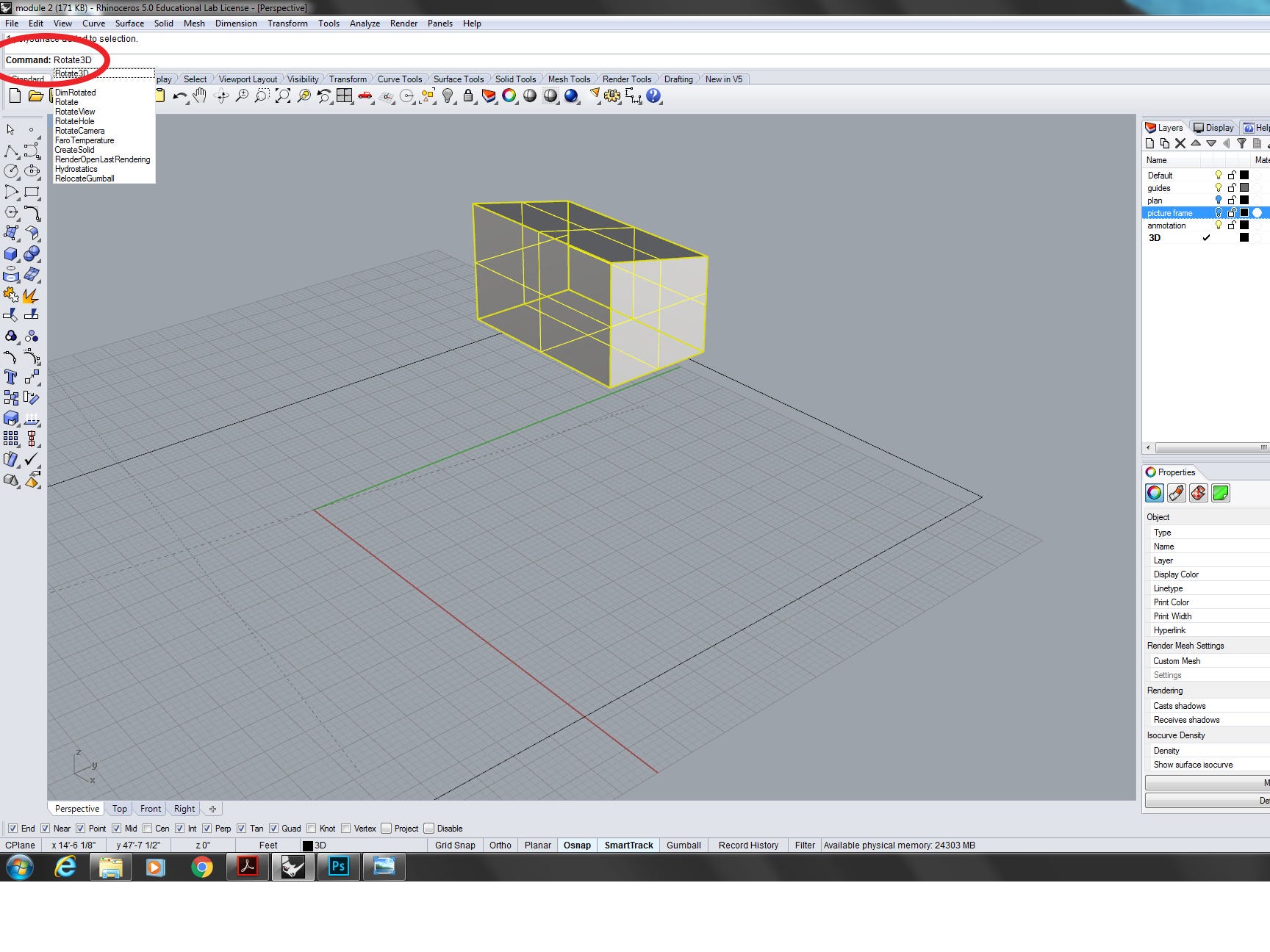Select the Sphere tool in the sidebar
The width and height of the screenshot is (1270, 952).
(x=32, y=255)
